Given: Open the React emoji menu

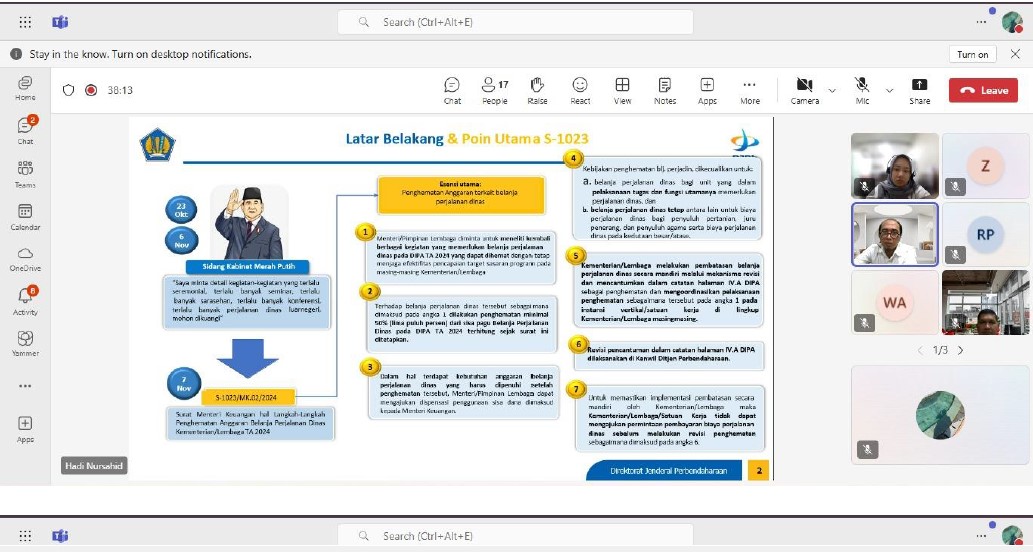Looking at the screenshot, I should point(580,91).
